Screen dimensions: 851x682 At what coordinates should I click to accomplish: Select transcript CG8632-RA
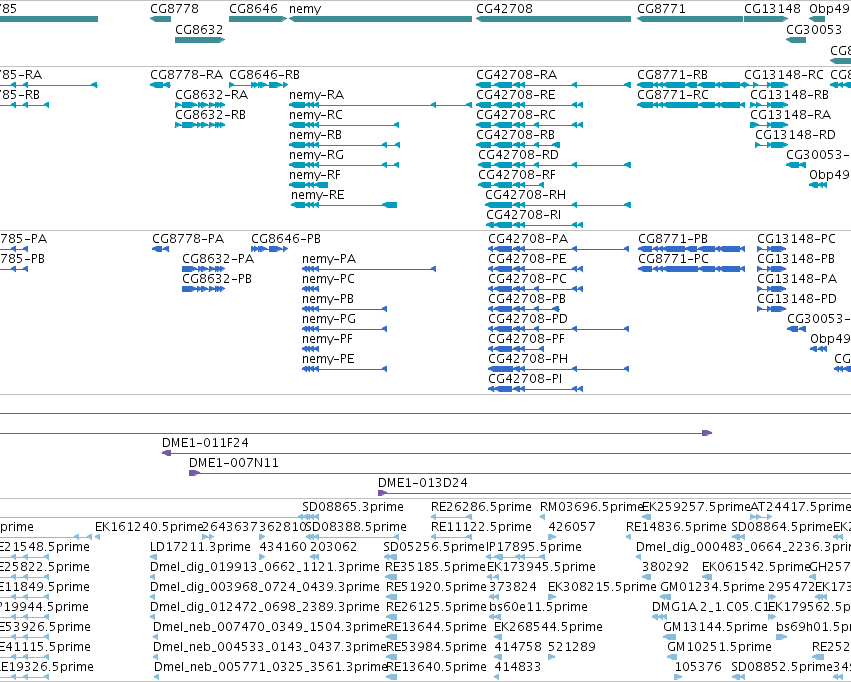(212, 94)
